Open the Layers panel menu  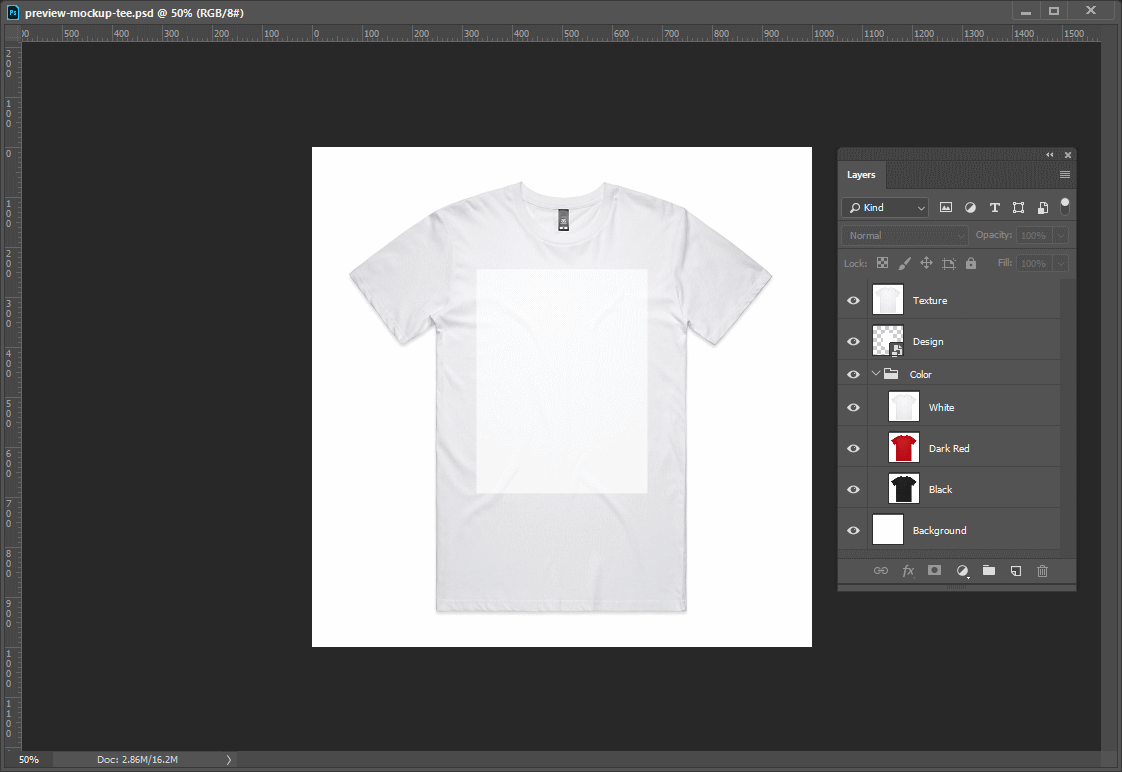(x=1064, y=174)
